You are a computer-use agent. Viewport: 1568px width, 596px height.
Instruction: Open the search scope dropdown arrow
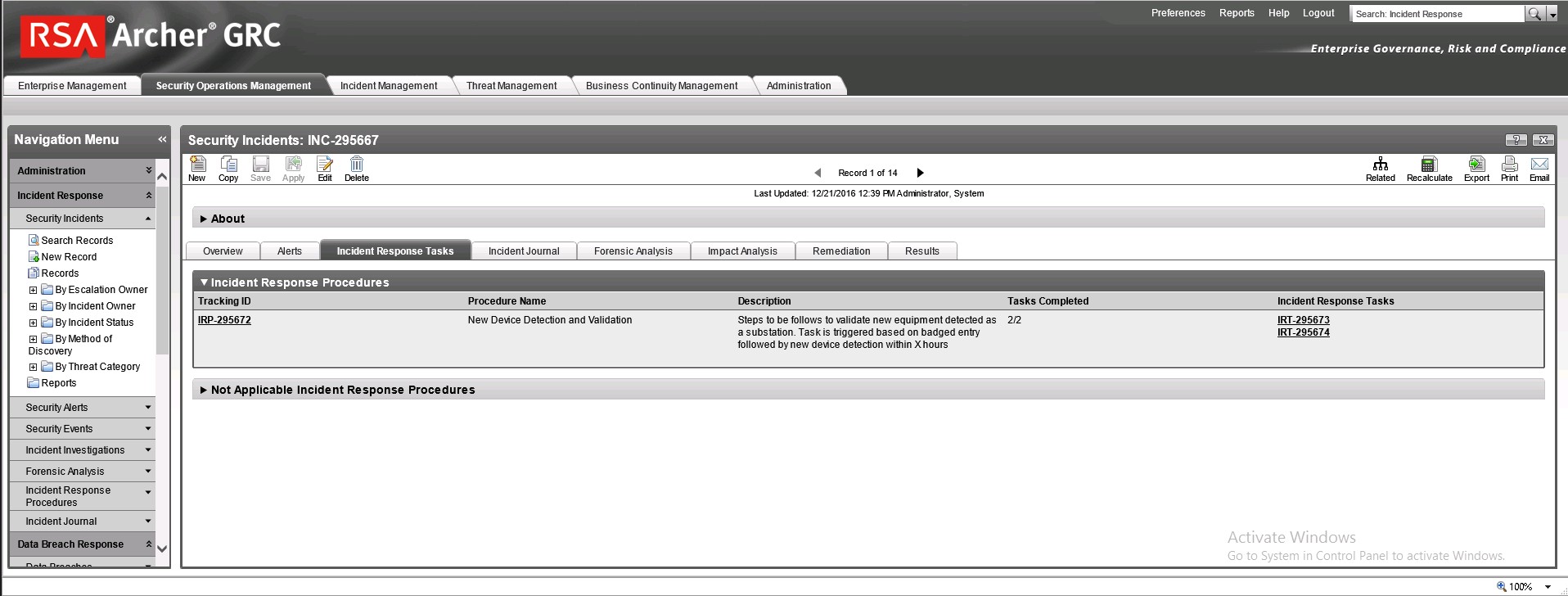point(1552,14)
